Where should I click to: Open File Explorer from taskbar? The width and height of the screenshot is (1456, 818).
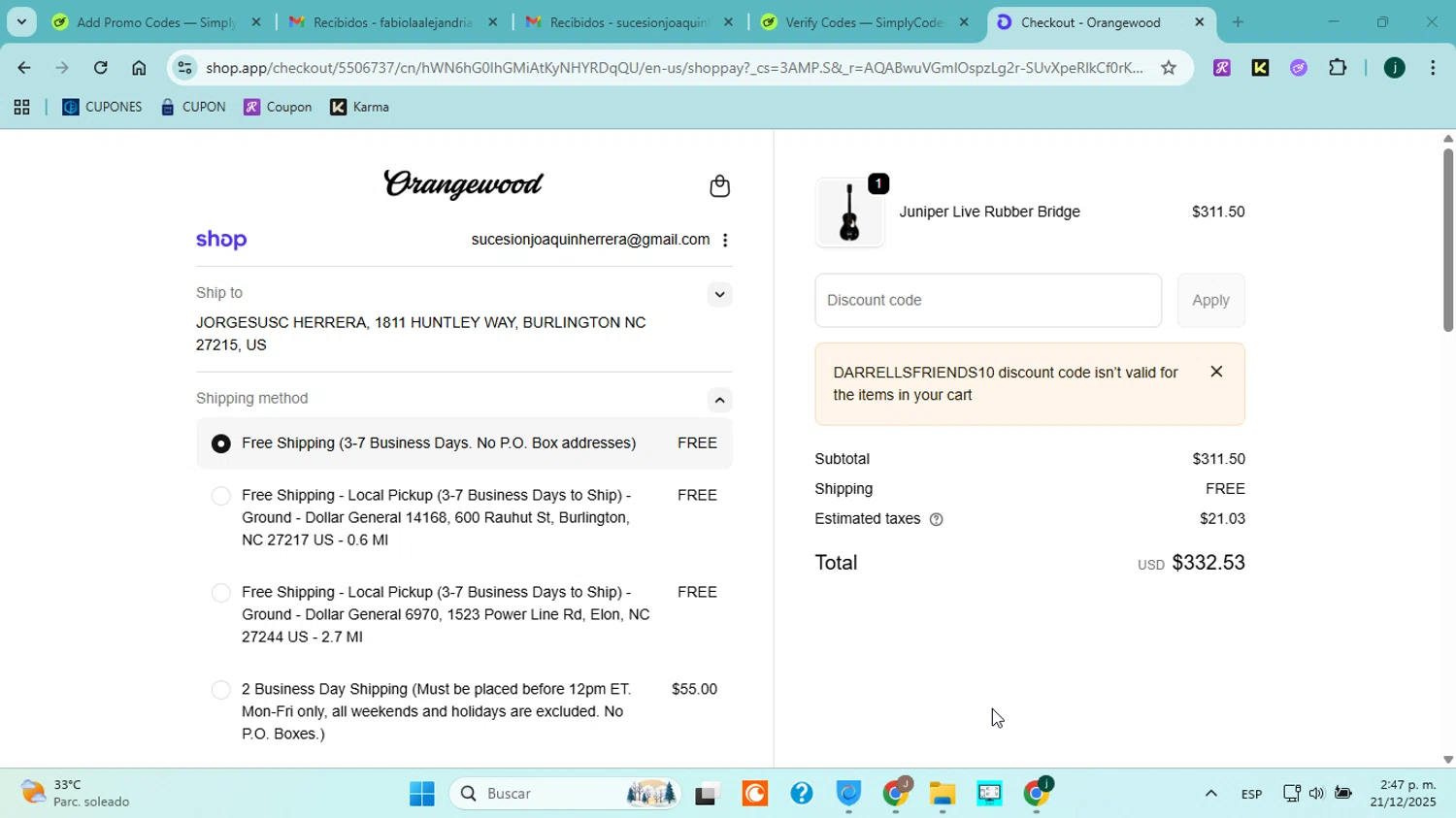click(x=943, y=794)
